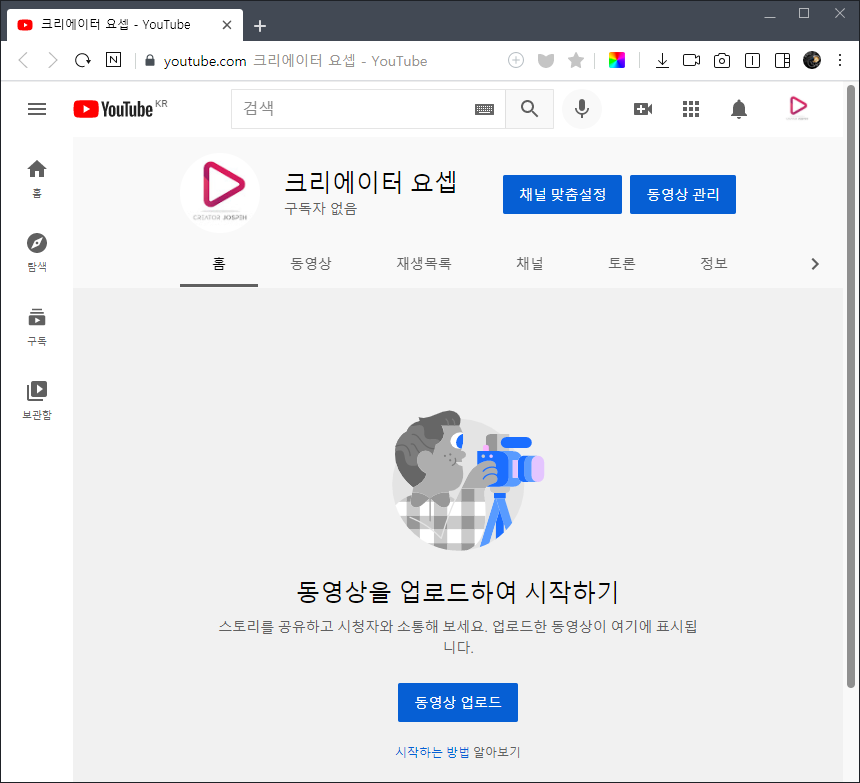Click the browser forward arrow

pos(53,60)
